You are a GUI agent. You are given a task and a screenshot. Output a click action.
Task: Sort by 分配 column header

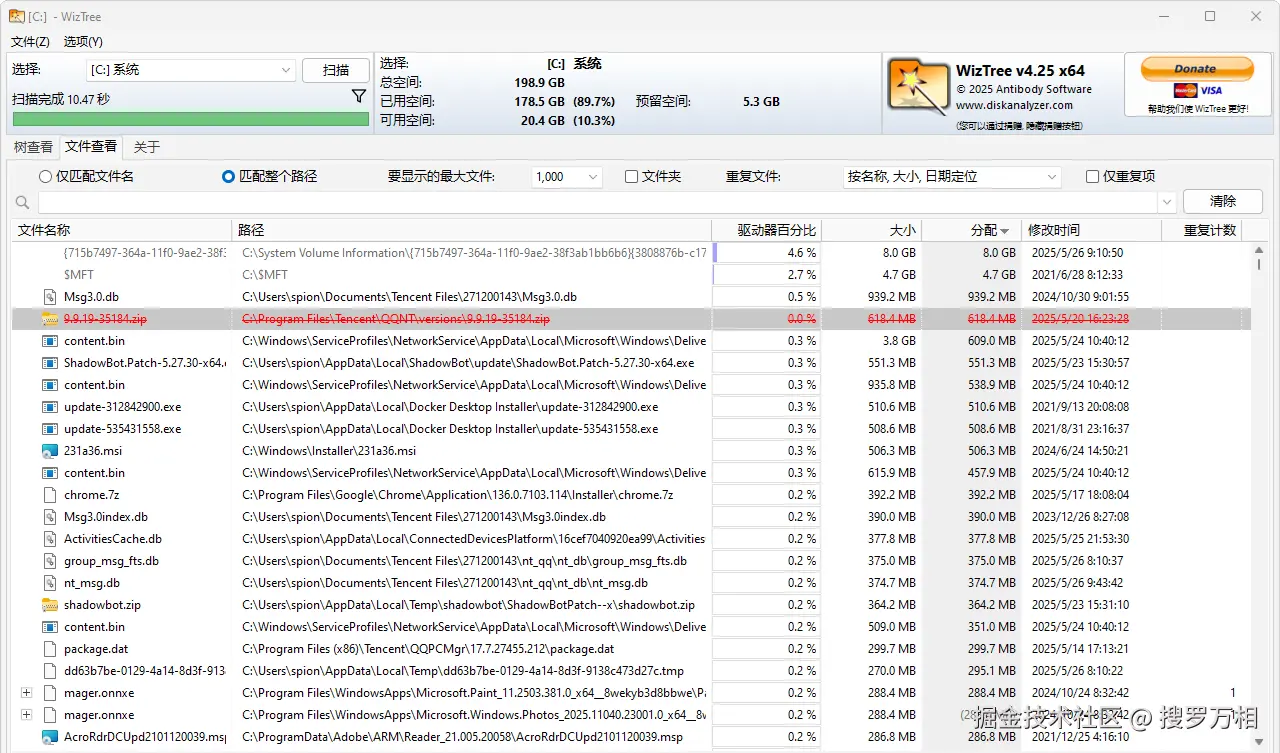971,230
